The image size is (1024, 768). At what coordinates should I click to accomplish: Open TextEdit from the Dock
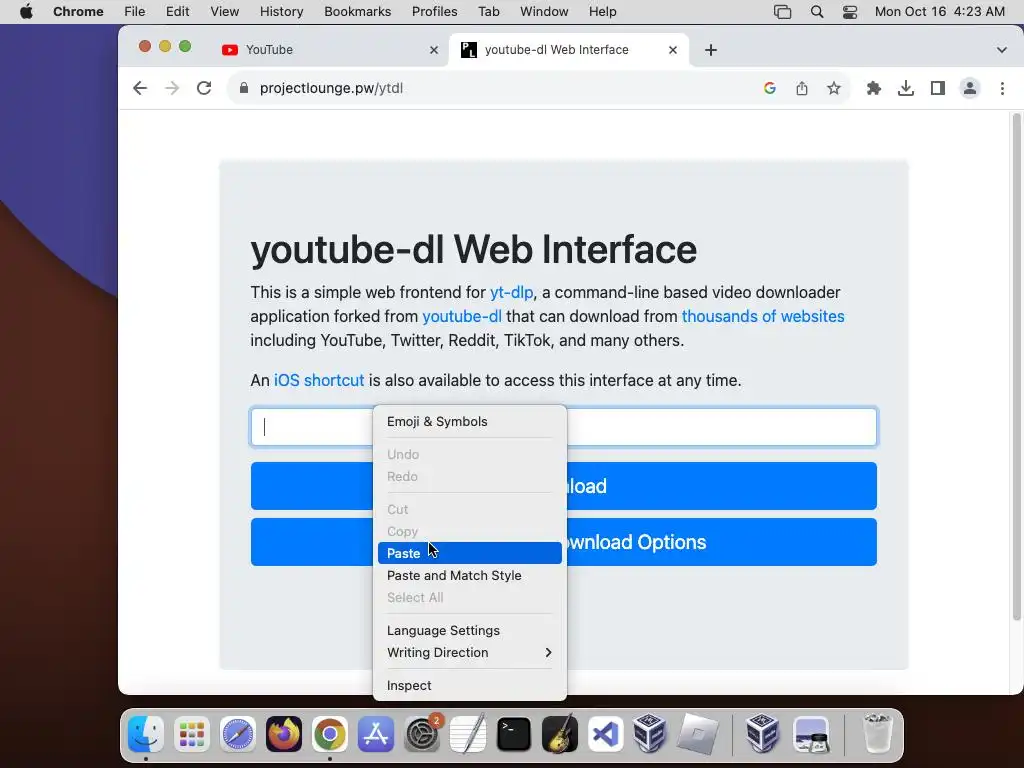(x=468, y=734)
